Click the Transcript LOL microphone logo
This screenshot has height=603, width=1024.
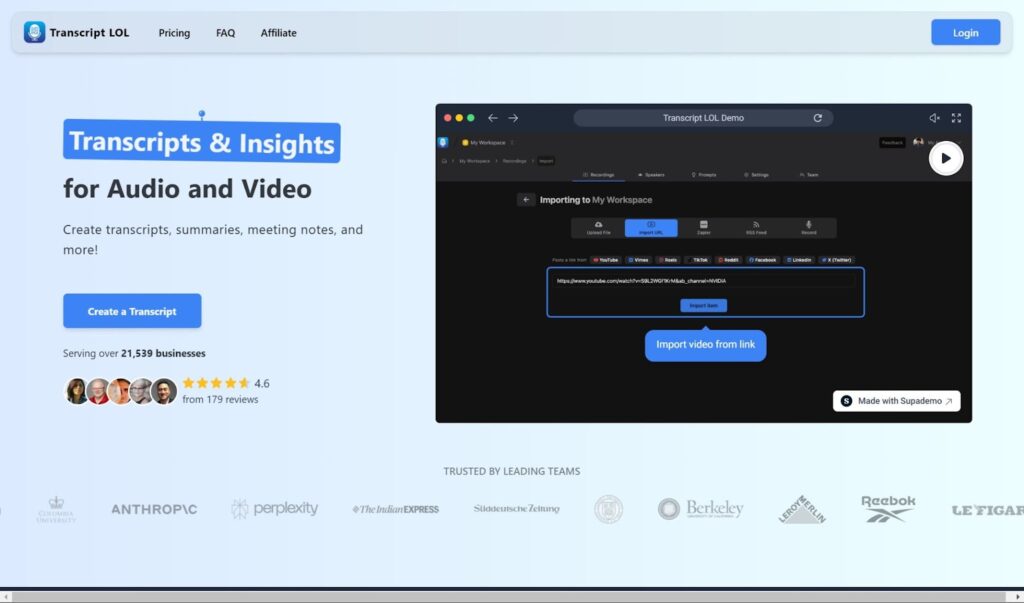coord(35,33)
